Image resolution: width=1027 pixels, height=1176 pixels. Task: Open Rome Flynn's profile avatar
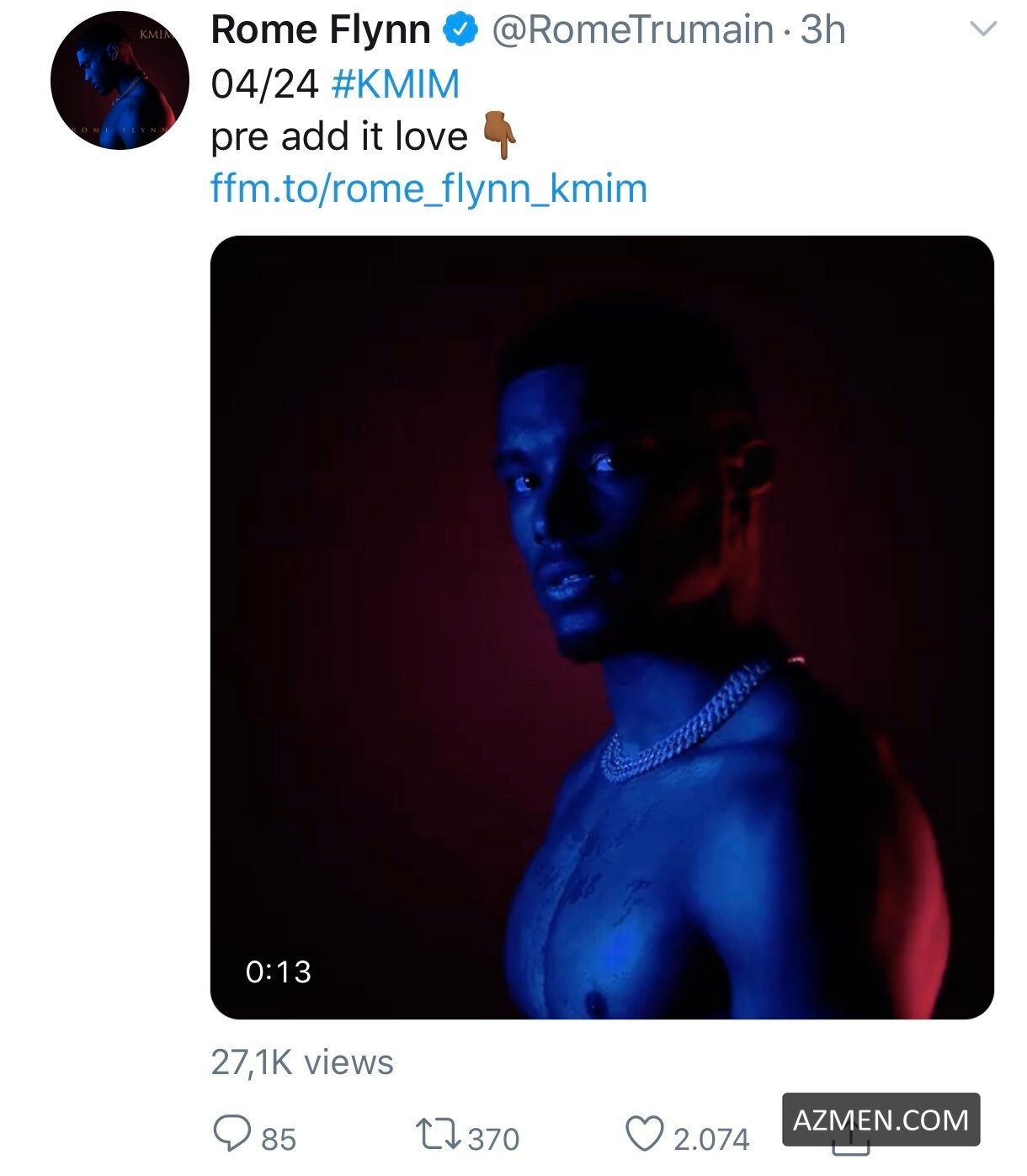click(119, 81)
